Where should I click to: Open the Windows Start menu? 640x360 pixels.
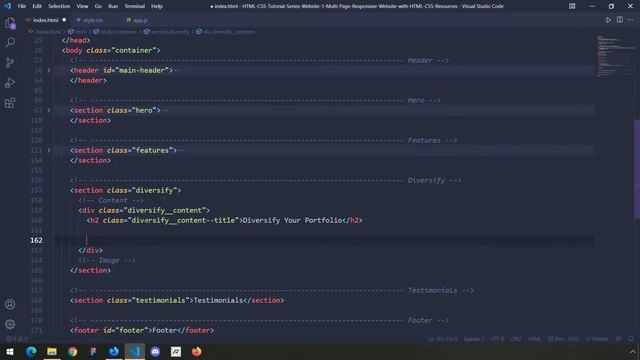tap(10, 351)
